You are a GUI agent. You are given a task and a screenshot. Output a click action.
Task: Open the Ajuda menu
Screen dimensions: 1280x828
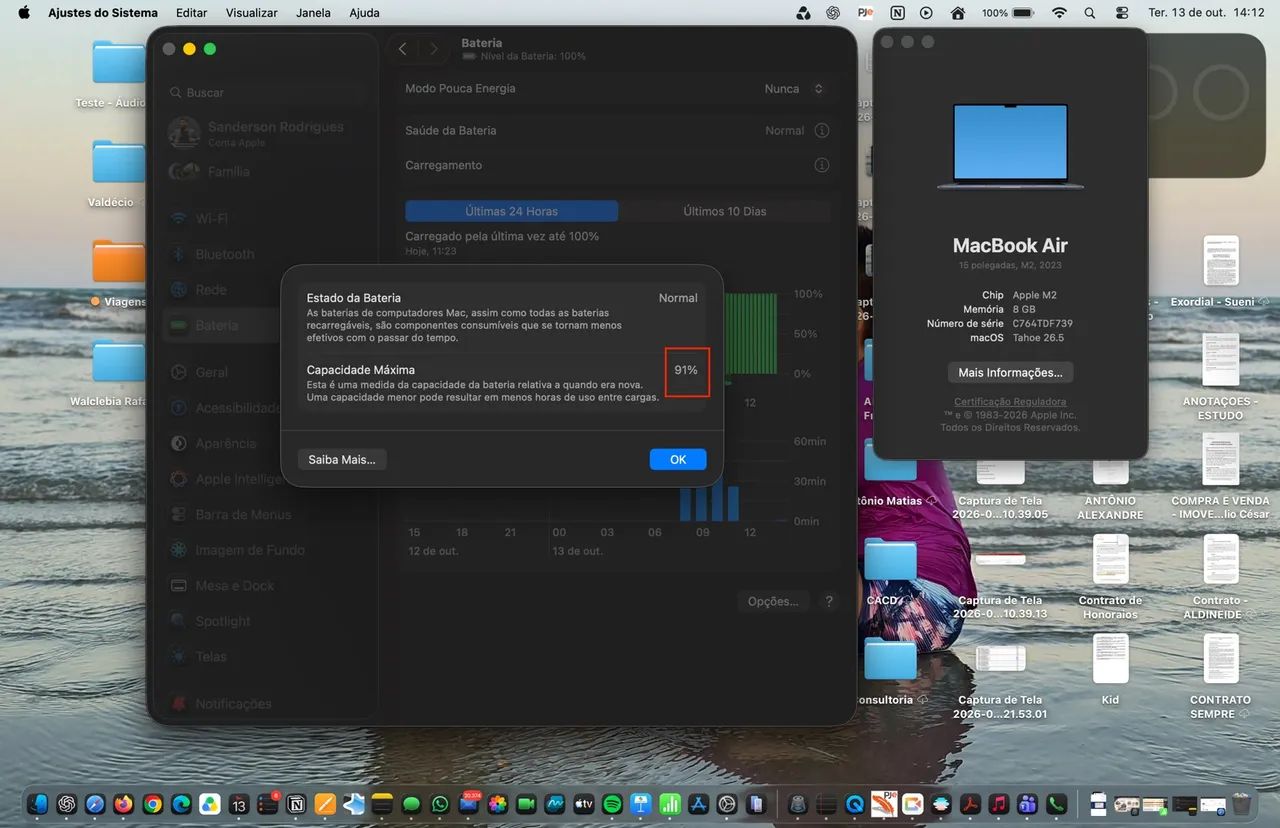(364, 13)
